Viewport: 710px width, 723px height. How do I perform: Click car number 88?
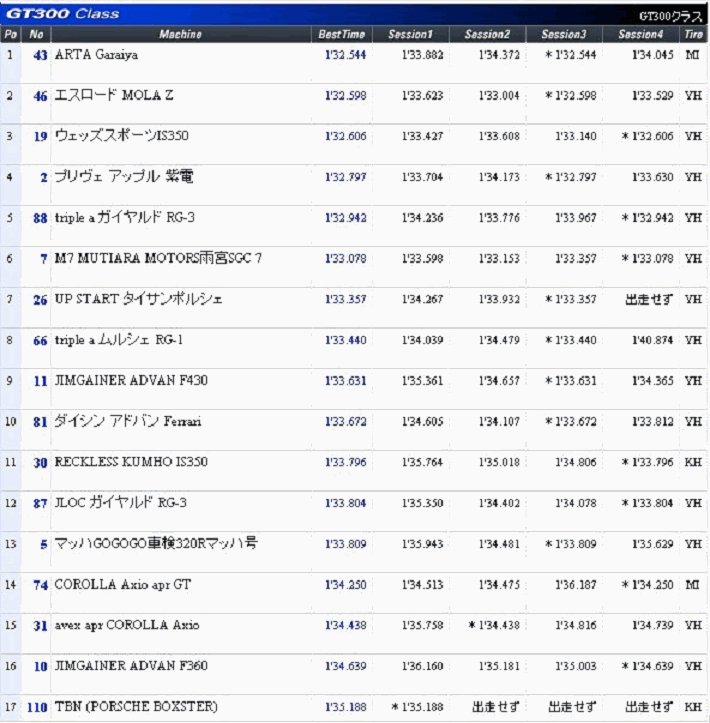40,218
